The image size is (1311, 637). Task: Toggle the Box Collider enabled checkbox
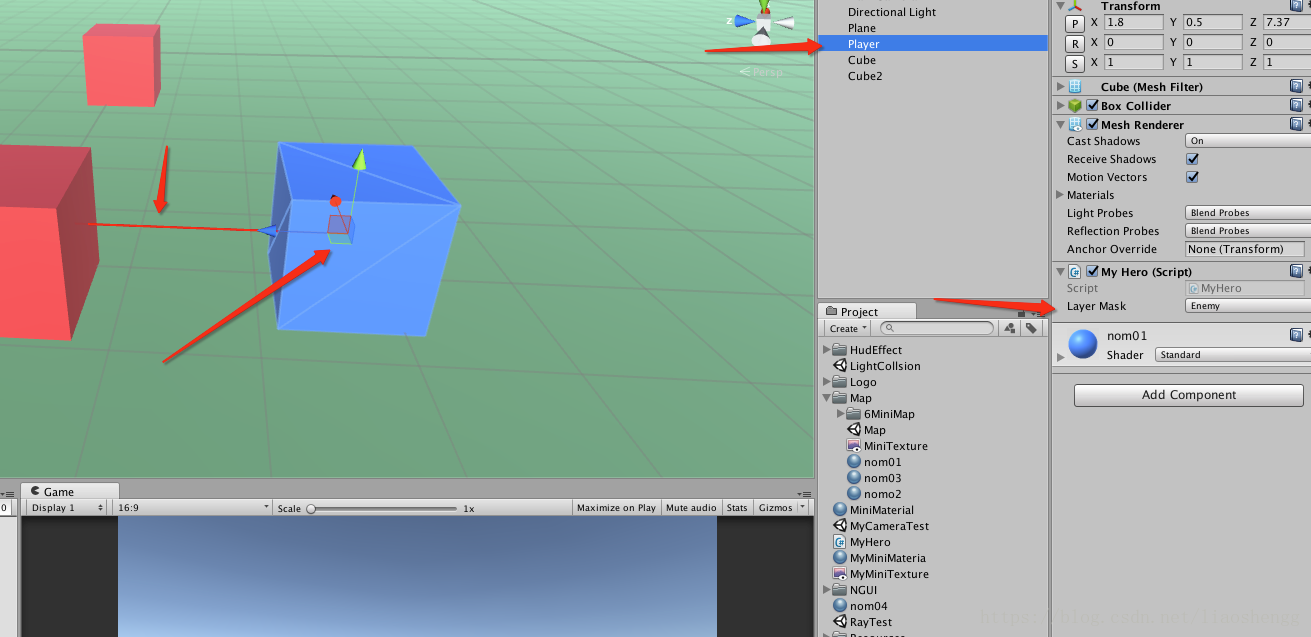point(1092,105)
